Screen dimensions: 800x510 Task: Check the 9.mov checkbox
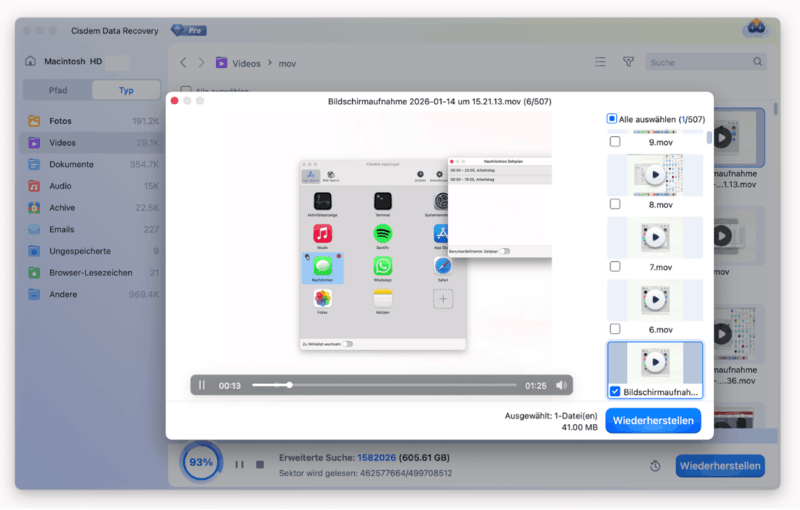[615, 142]
